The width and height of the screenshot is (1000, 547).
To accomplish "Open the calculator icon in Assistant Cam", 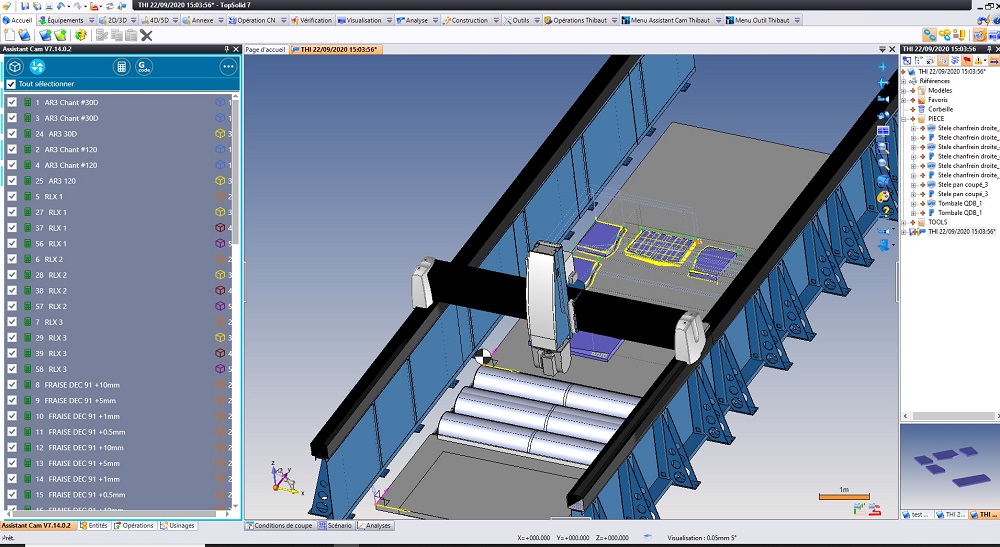I will (122, 67).
